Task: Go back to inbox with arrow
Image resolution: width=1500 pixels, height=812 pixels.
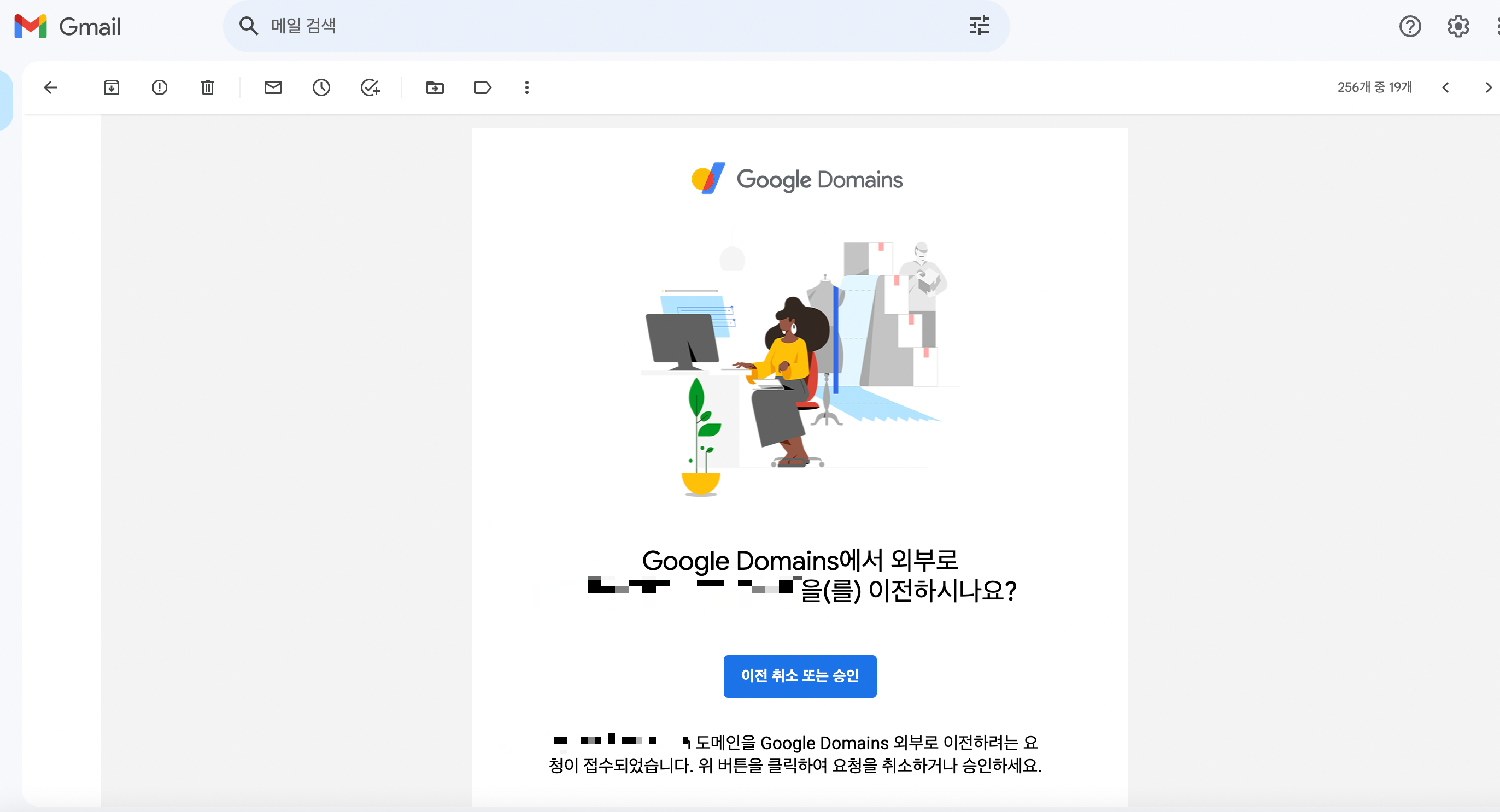Action: point(51,87)
